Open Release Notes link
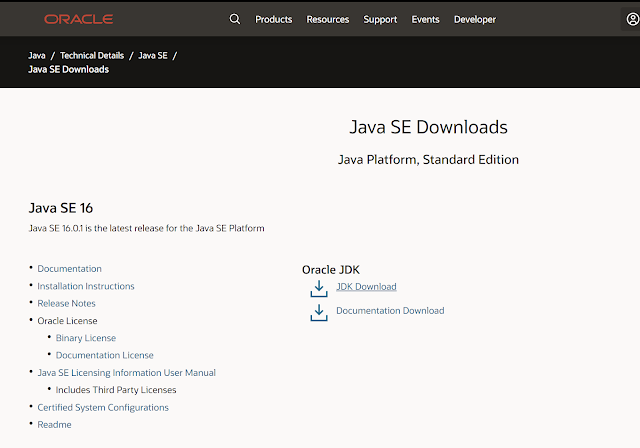 pyautogui.click(x=66, y=303)
